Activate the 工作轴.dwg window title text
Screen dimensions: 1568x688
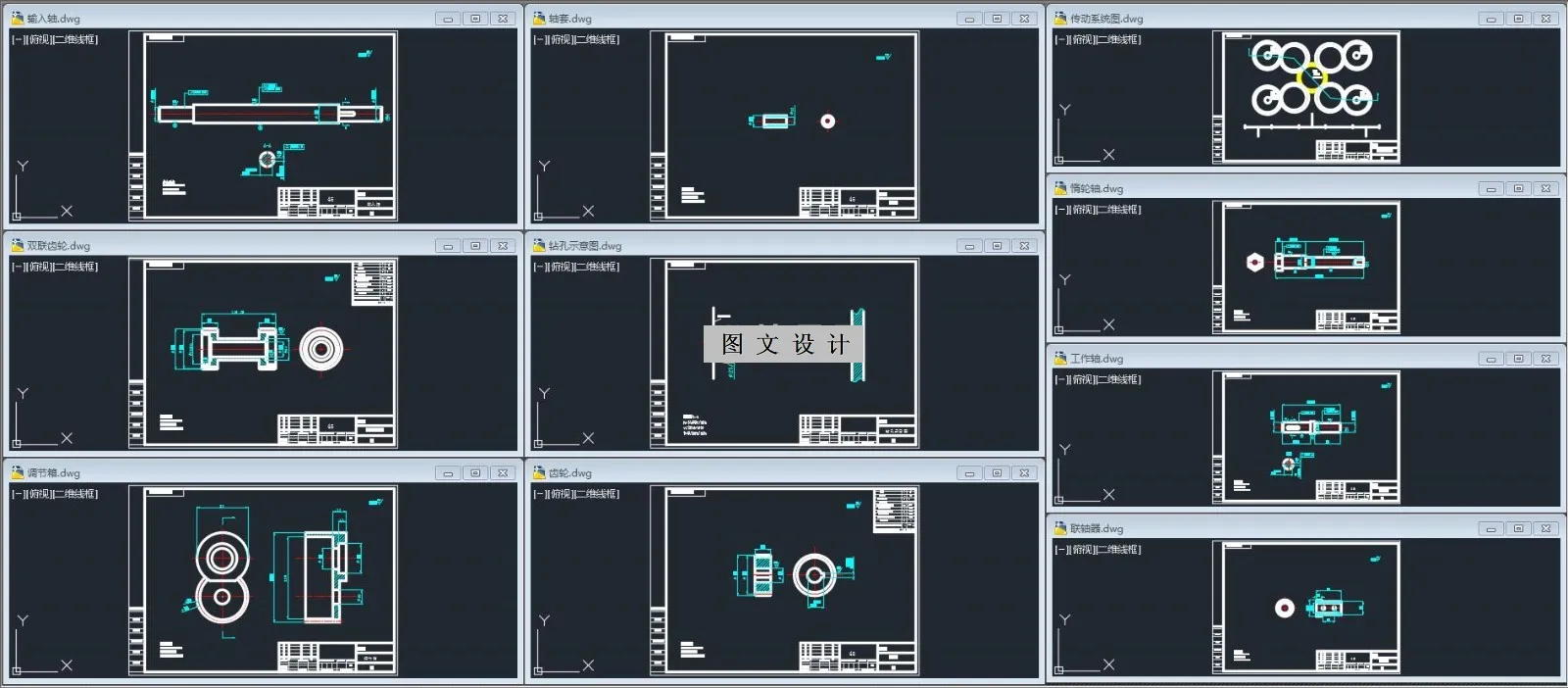coord(1097,359)
